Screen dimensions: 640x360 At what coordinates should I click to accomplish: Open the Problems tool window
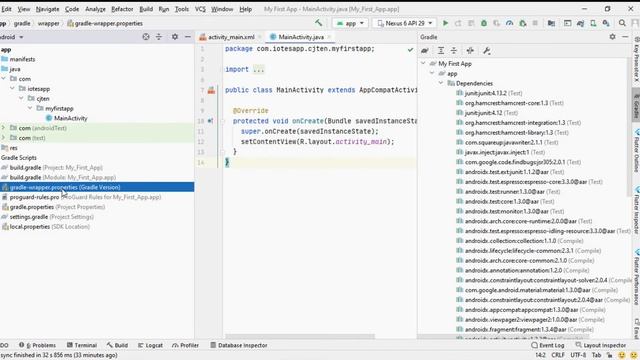click(x=38, y=345)
